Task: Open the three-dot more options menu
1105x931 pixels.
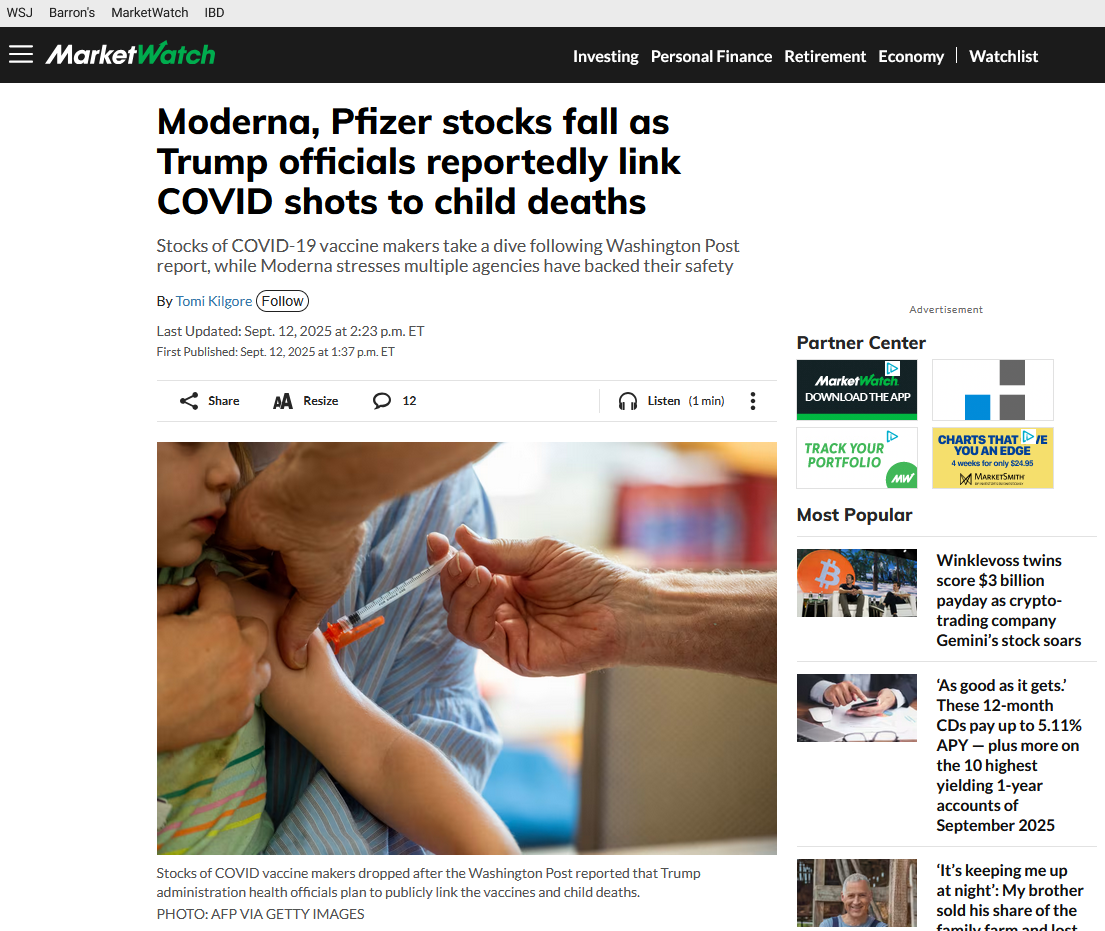Action: click(753, 401)
